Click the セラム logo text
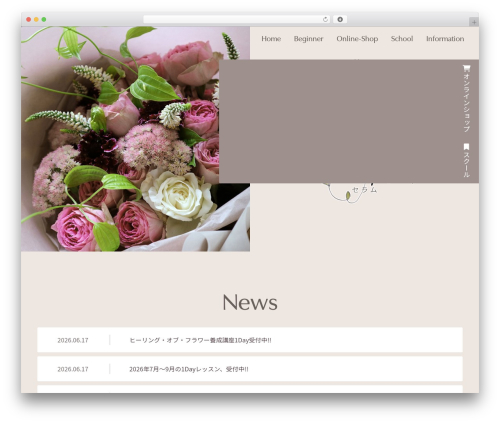 (364, 190)
